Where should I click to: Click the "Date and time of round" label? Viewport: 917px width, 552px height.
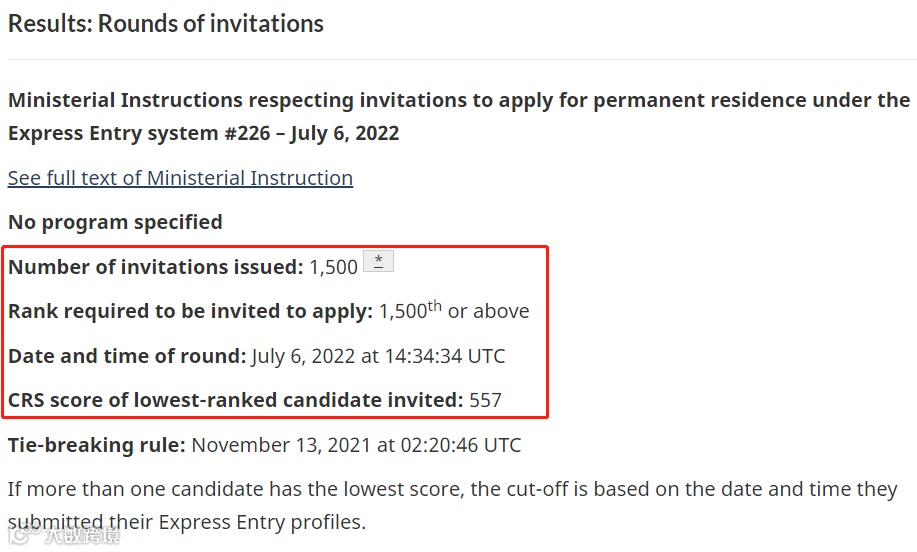pos(127,356)
